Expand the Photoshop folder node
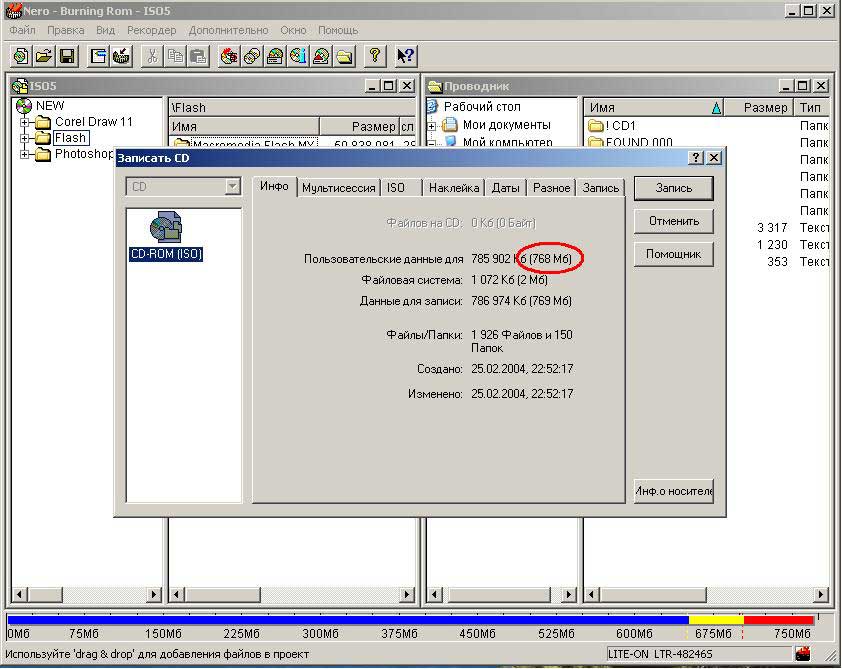 (x=24, y=155)
